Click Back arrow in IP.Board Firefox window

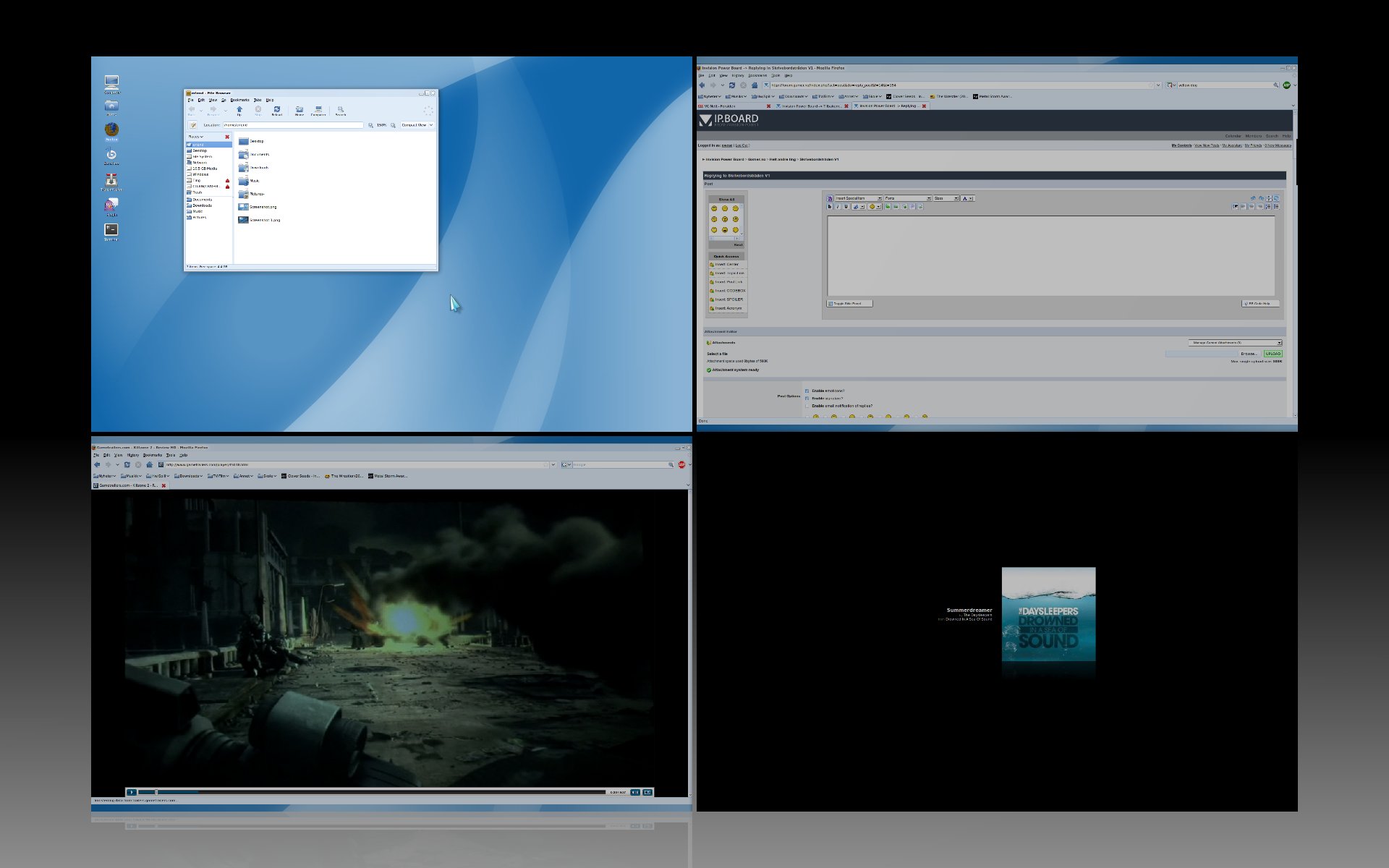(x=702, y=85)
